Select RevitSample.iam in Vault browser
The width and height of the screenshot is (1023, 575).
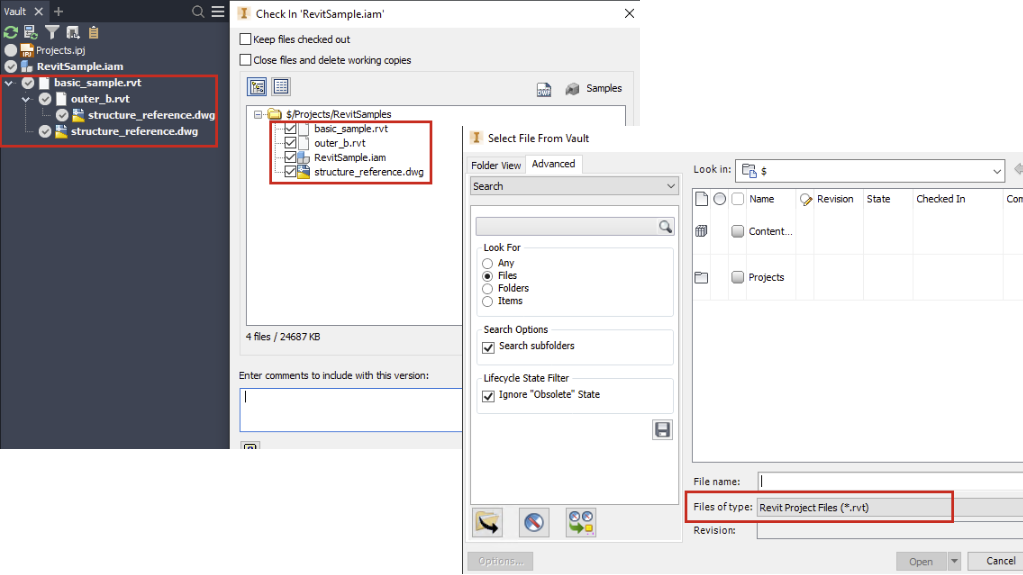pos(80,67)
